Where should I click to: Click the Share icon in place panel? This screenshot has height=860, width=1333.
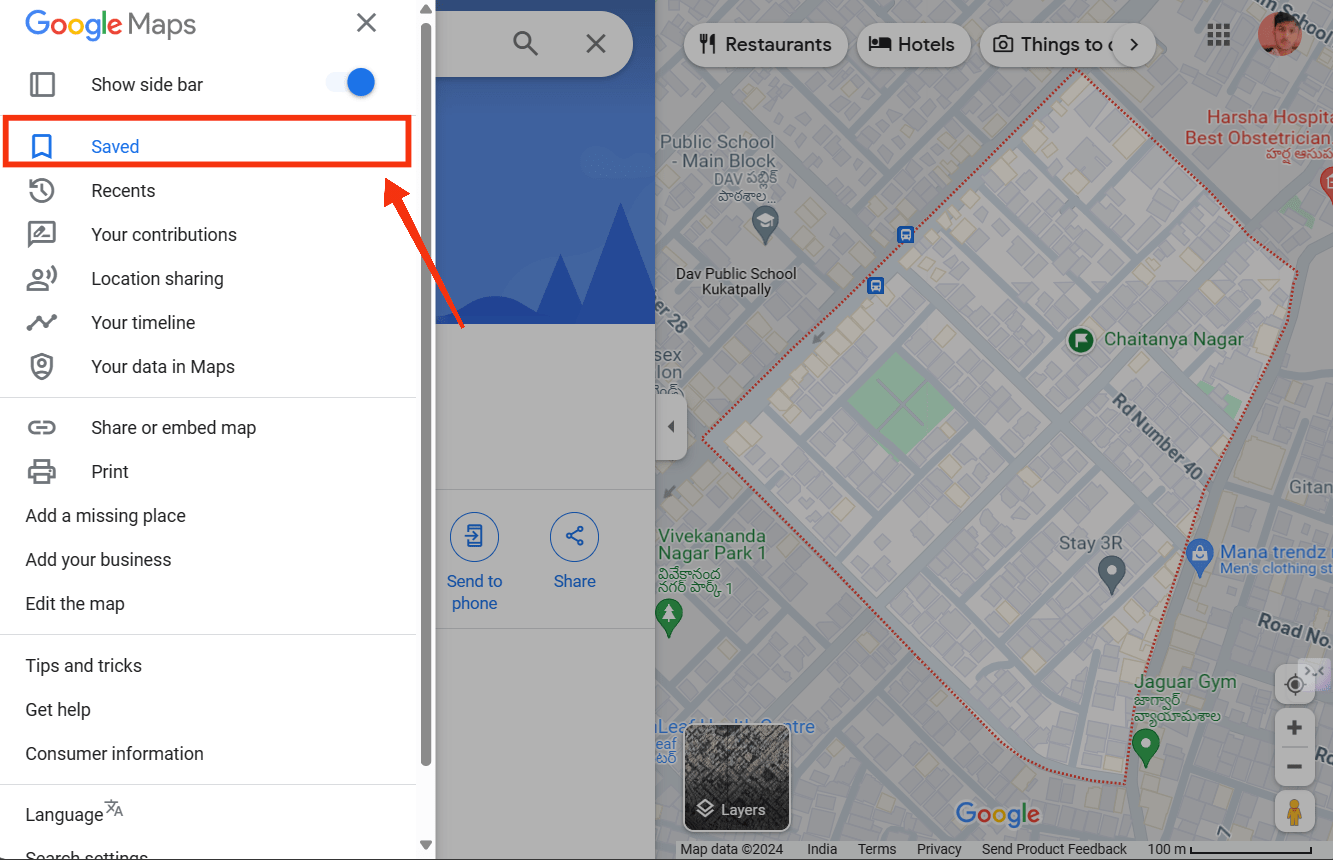pyautogui.click(x=574, y=537)
